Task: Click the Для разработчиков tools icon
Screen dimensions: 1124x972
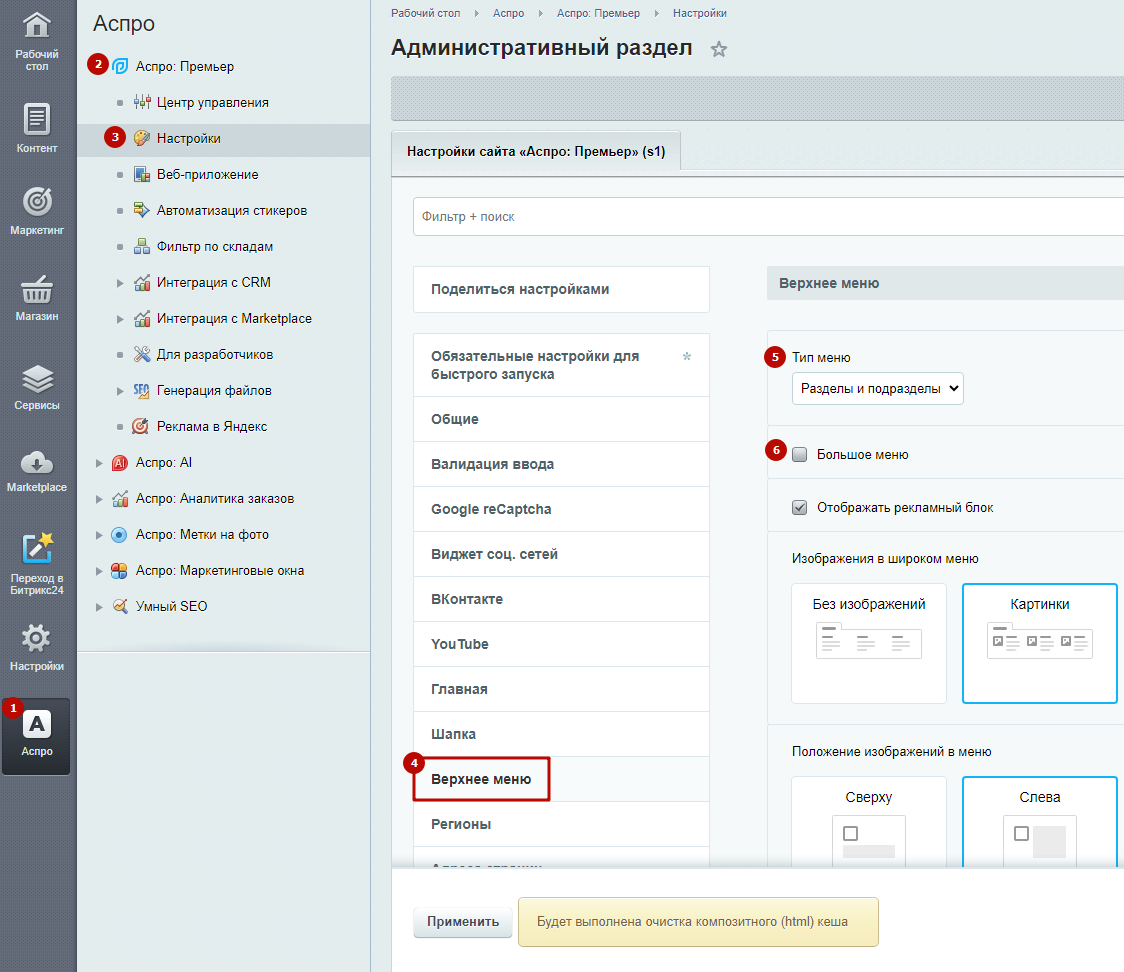Action: (x=142, y=354)
